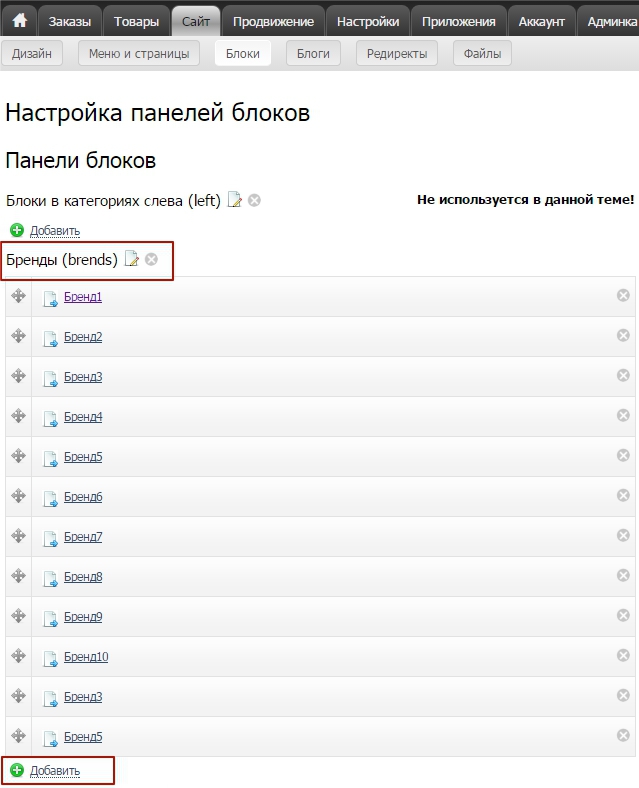Open the Бренд4 block link

83,417
